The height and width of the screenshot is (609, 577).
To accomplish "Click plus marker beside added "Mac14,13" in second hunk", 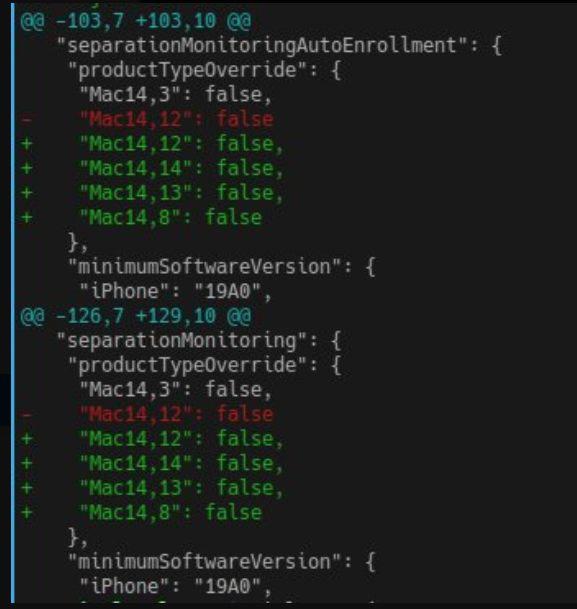I will coord(26,488).
